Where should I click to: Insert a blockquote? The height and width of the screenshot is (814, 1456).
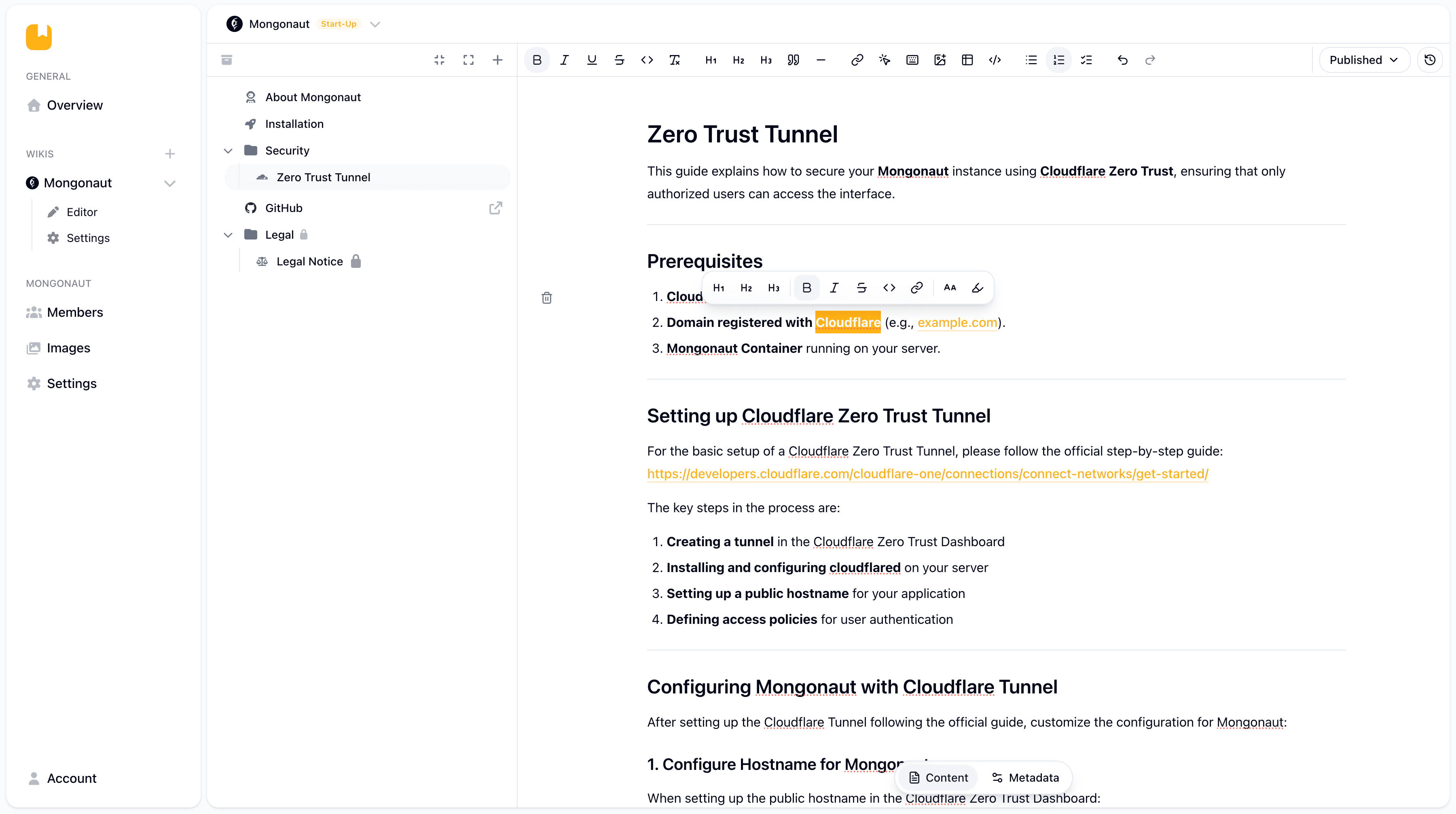(x=794, y=60)
